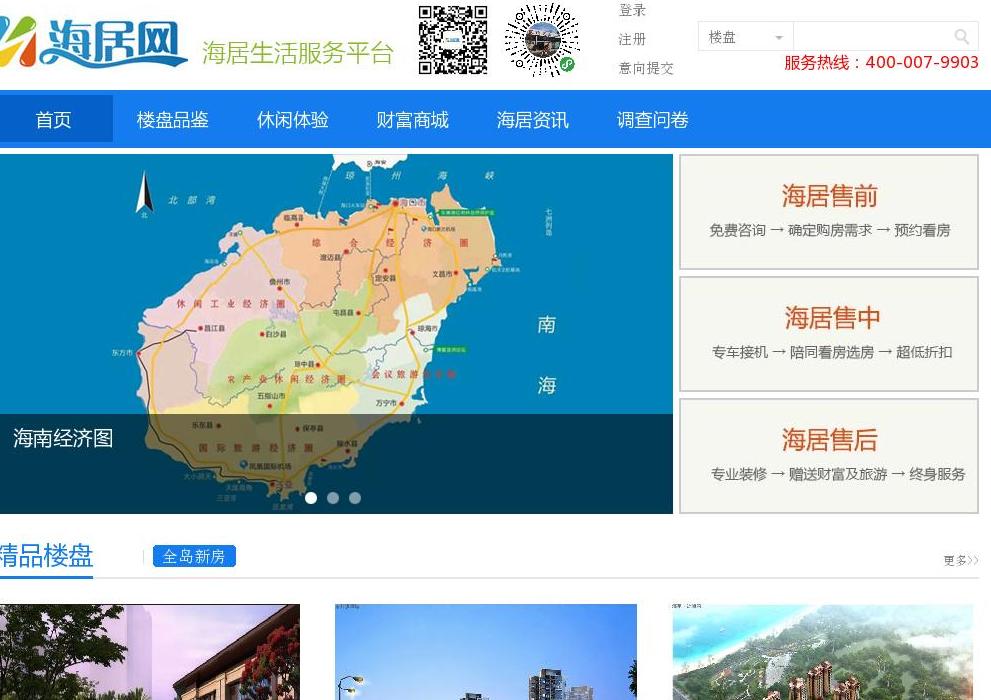Click the 海居生活服务平台 slogan text
The image size is (991, 700).
tap(298, 53)
